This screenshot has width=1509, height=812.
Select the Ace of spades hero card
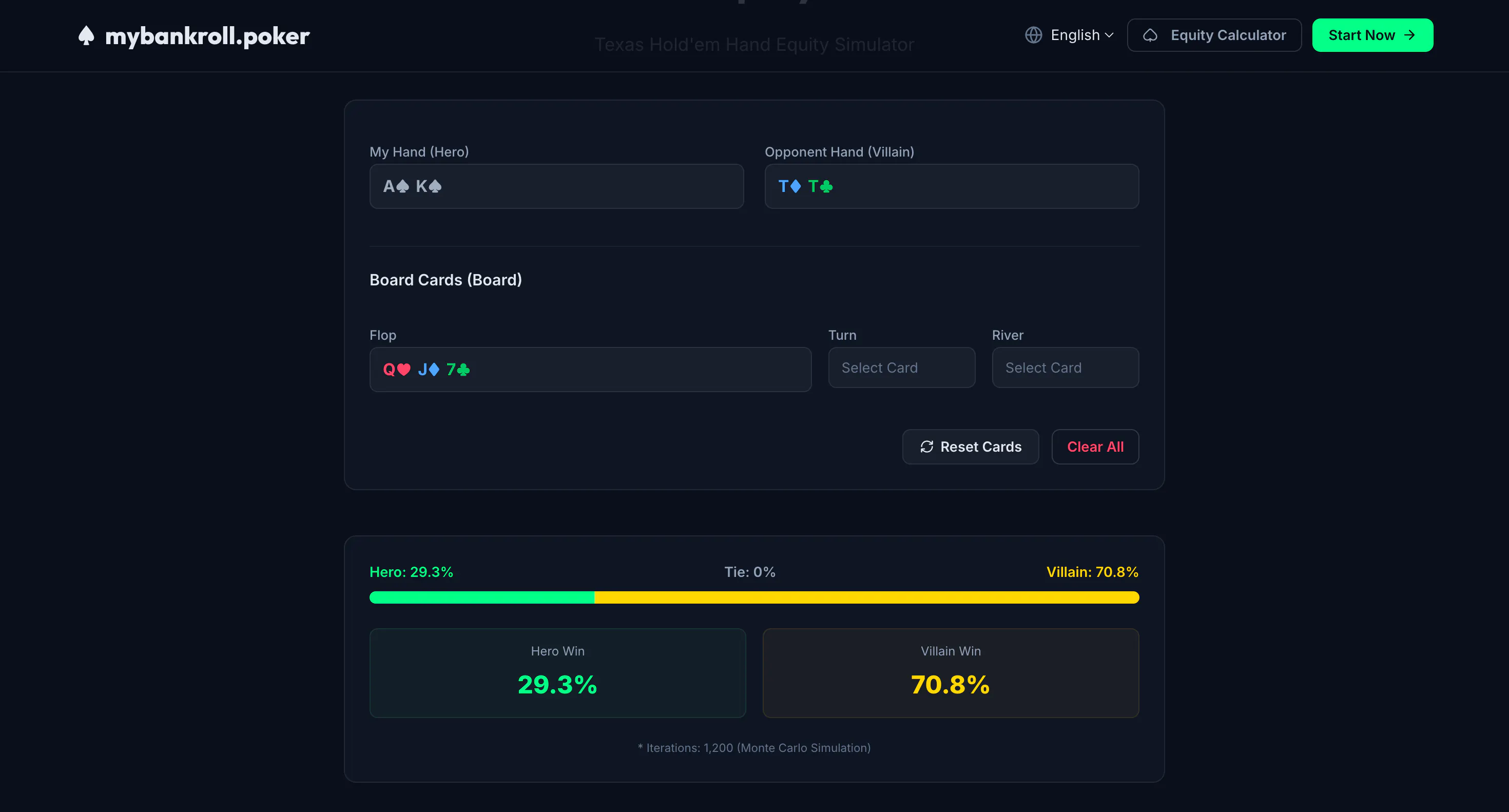click(x=396, y=186)
